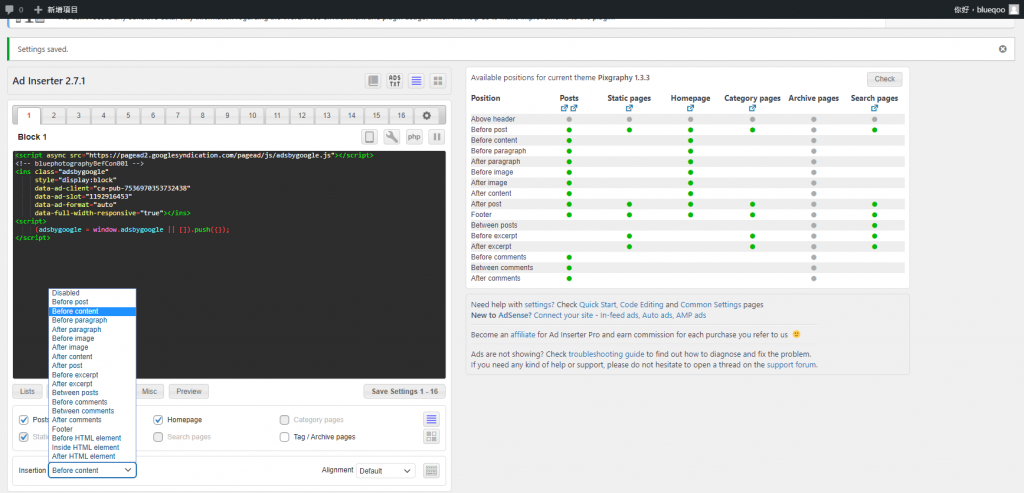Expand the Alignment dropdown

pyautogui.click(x=386, y=470)
